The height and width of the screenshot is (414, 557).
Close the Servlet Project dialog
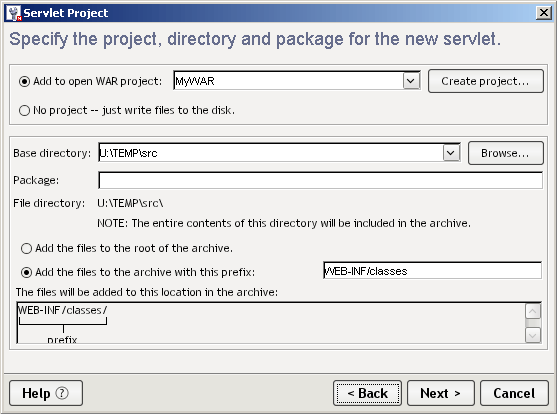[544, 13]
